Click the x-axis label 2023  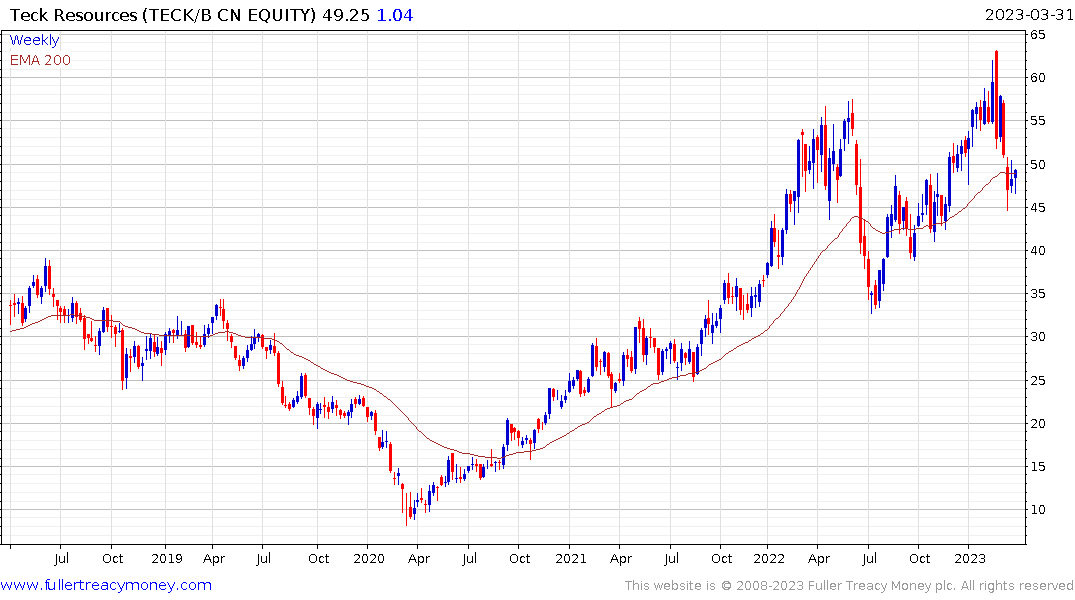click(970, 558)
